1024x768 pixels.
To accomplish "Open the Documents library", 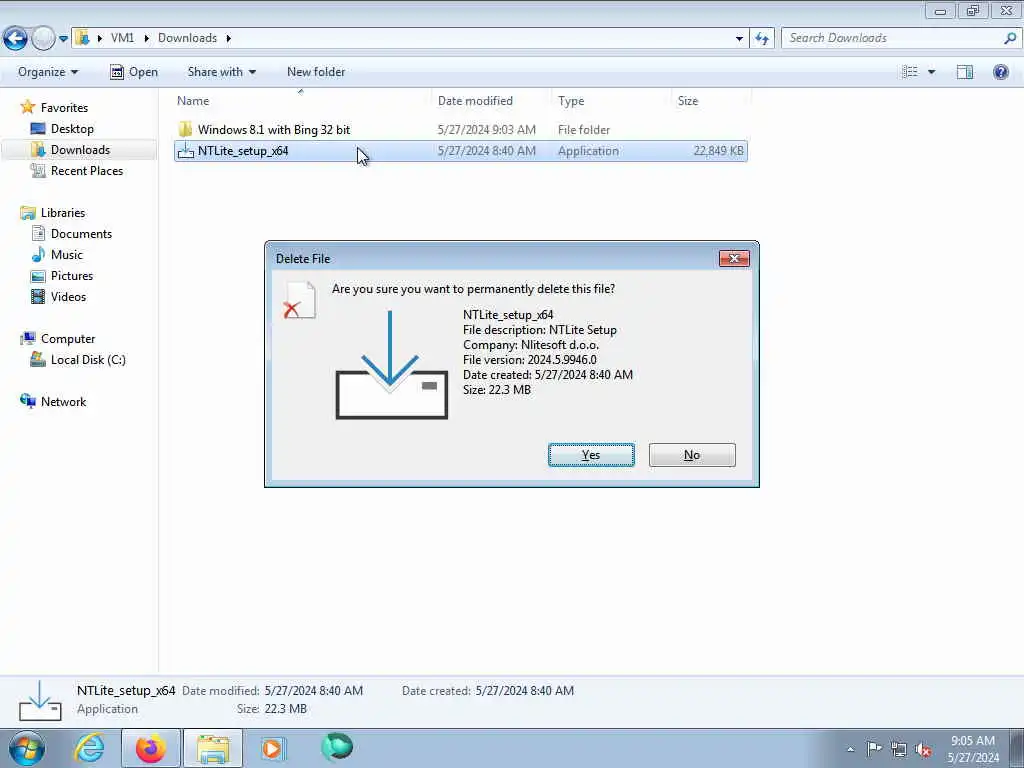I will click(82, 234).
